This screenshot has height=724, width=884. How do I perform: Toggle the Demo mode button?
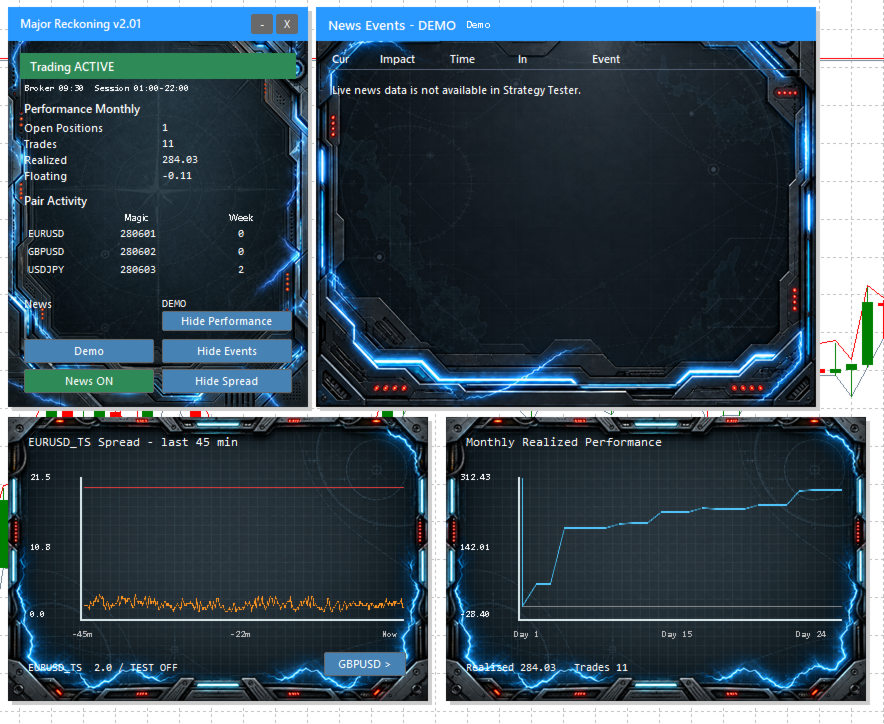89,351
